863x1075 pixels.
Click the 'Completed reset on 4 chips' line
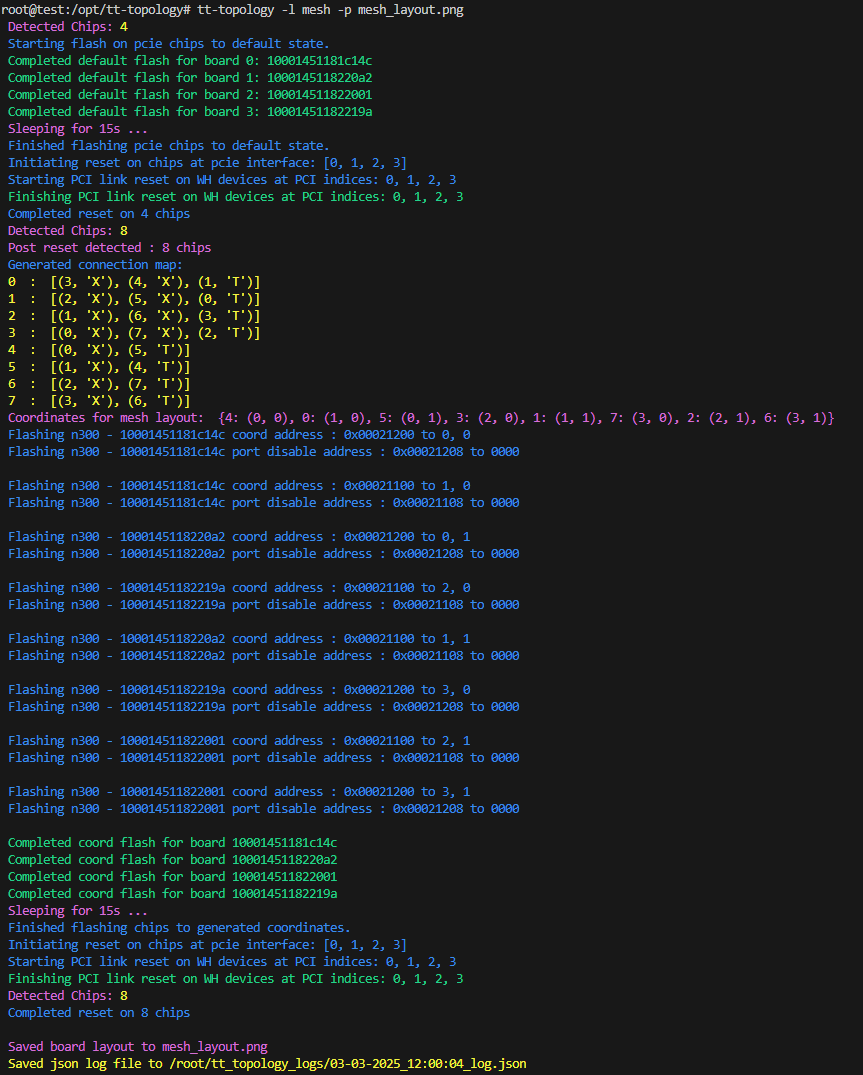tap(98, 214)
